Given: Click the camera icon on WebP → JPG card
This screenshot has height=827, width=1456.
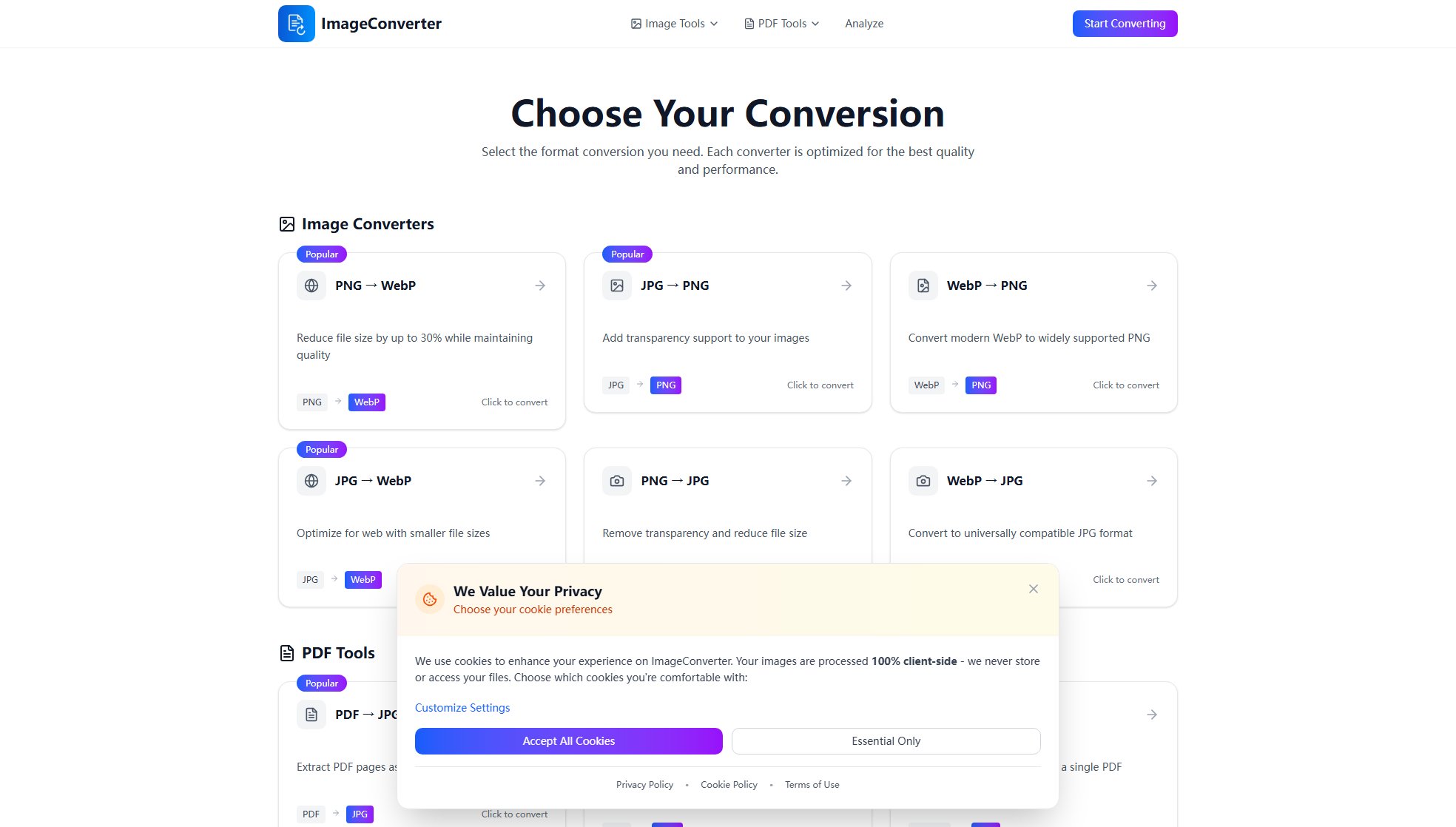Looking at the screenshot, I should (923, 481).
